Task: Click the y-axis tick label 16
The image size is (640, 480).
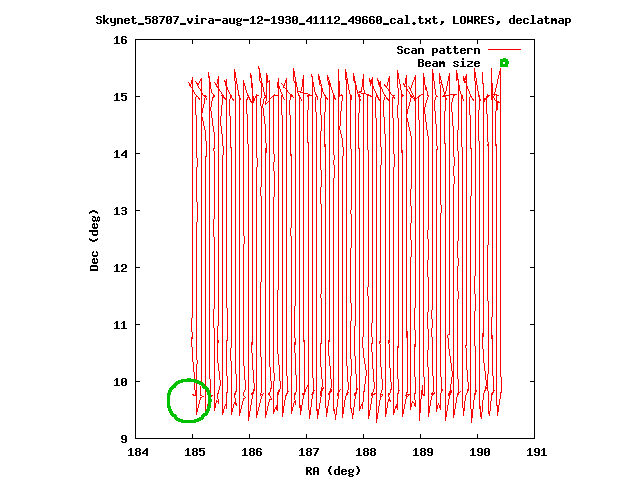Action: click(120, 40)
